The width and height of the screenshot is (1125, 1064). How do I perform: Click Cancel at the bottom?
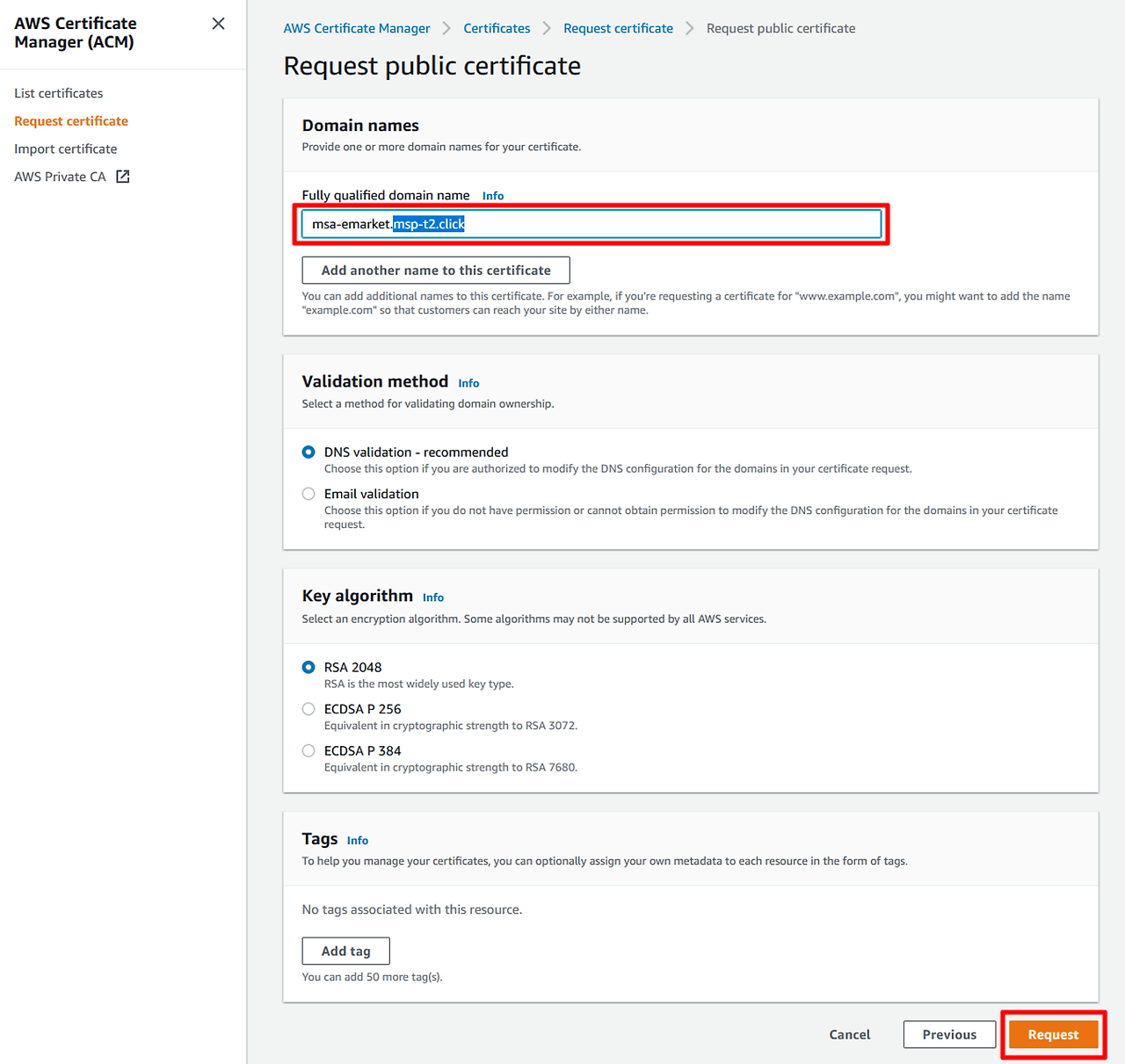tap(850, 1035)
